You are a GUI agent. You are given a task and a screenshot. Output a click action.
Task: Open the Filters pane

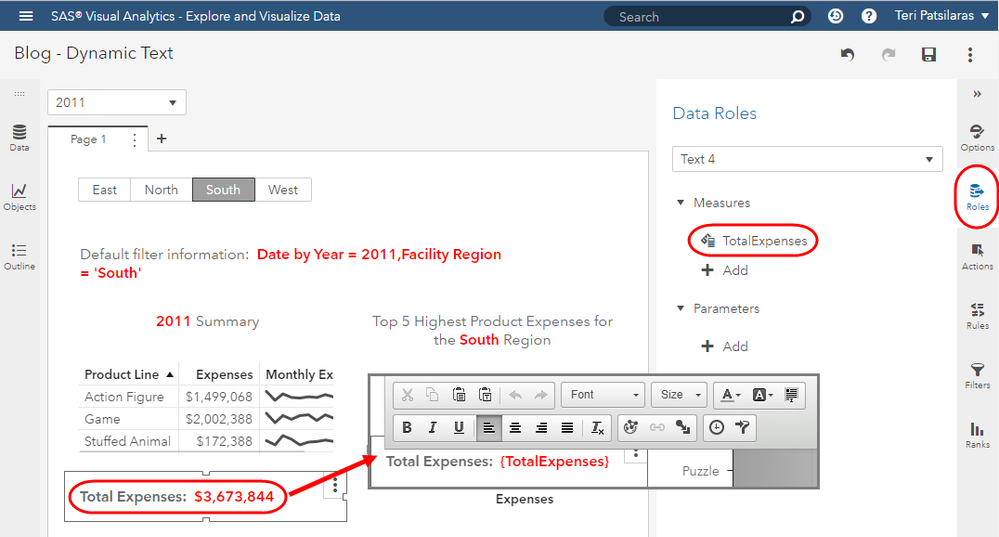coord(977,374)
